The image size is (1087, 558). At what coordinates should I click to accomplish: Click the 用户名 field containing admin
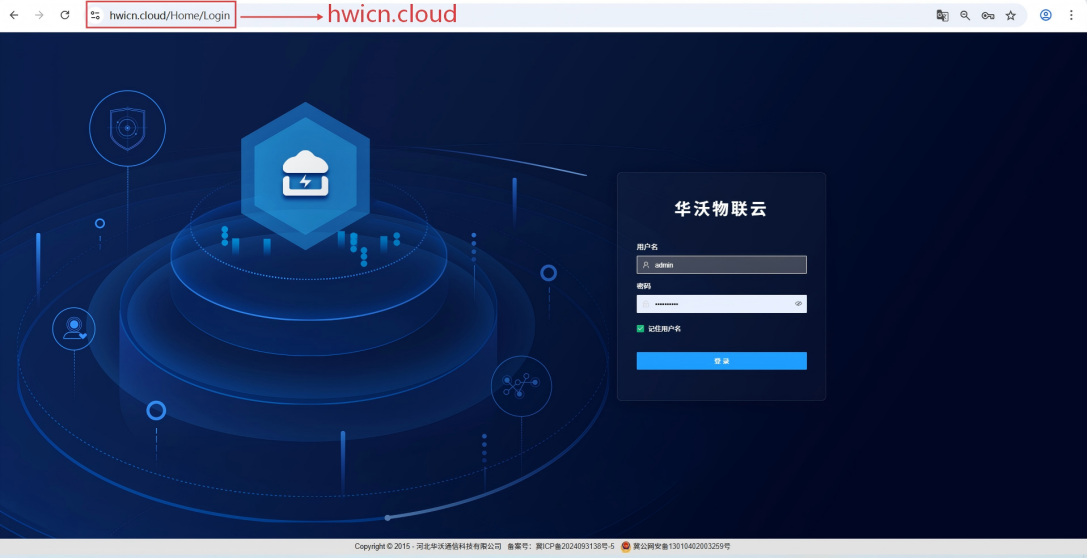[x=721, y=265]
